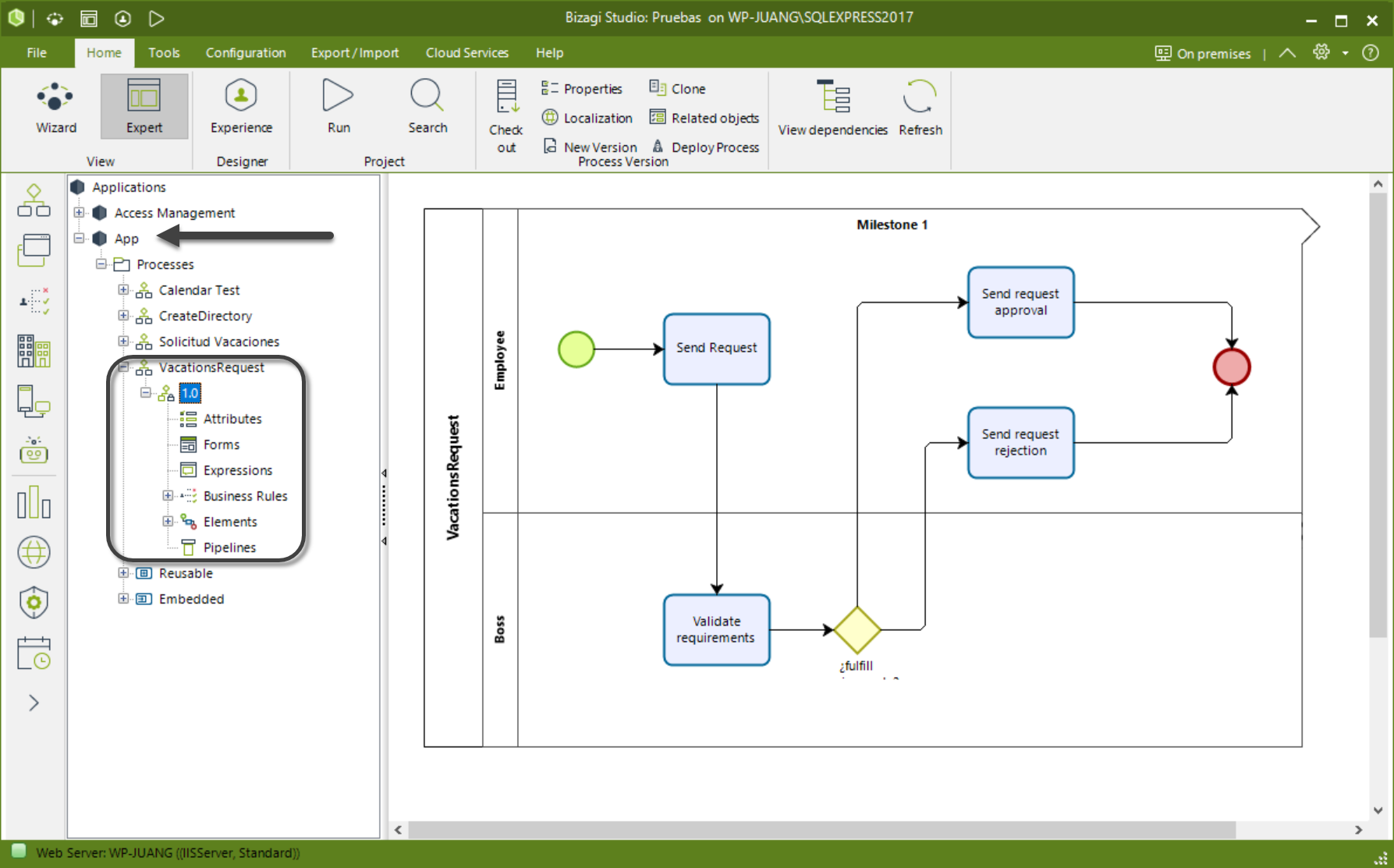The height and width of the screenshot is (868, 1394).
Task: Click the On premises indicator
Action: click(x=1202, y=53)
